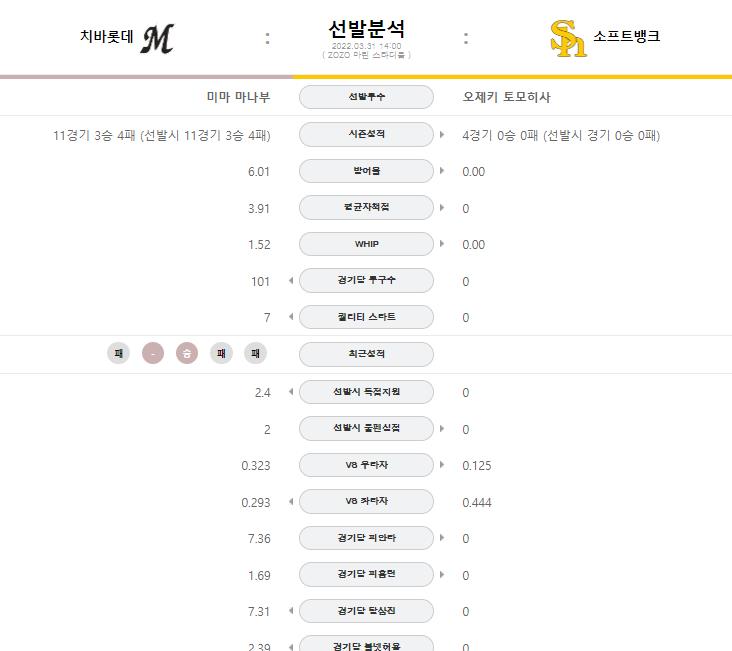Screen dimensions: 732x651
Task: Click the 선발분석 page title
Action: [x=366, y=29]
